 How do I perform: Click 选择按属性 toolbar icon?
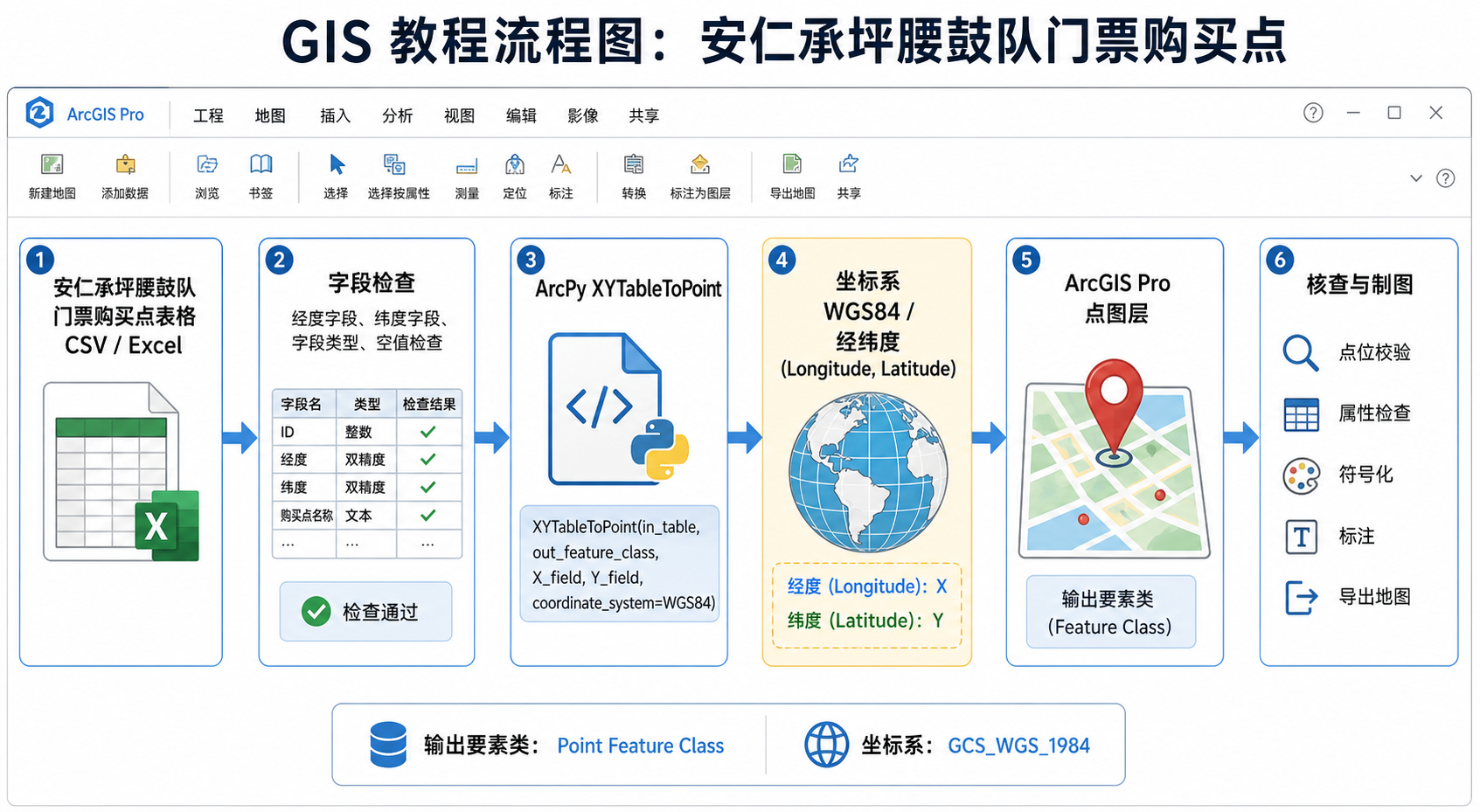pos(394,163)
